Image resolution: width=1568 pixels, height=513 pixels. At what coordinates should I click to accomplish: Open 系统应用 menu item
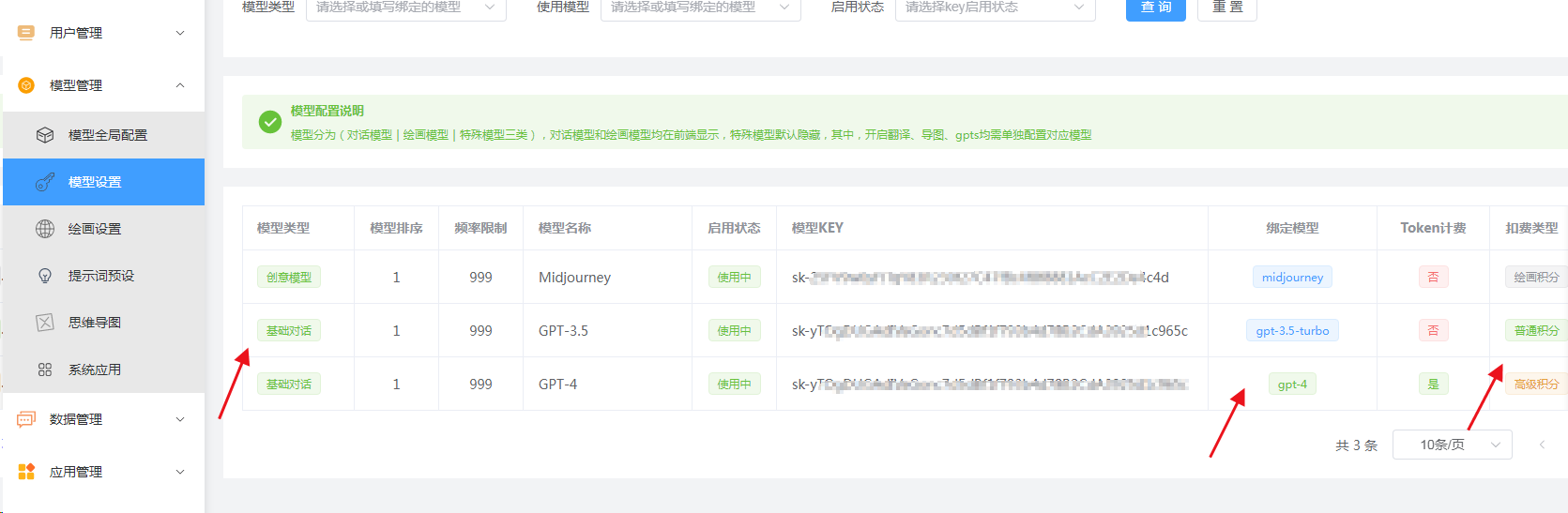[x=103, y=370]
